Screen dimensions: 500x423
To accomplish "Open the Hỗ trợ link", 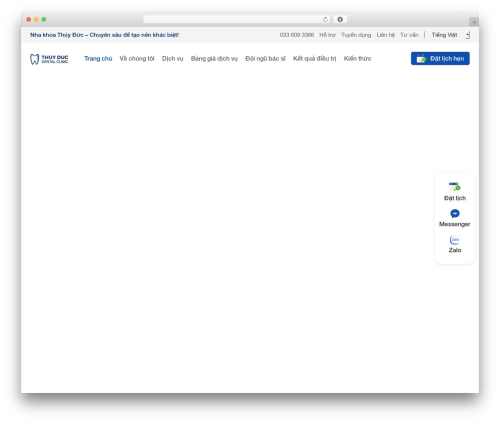I will point(327,35).
